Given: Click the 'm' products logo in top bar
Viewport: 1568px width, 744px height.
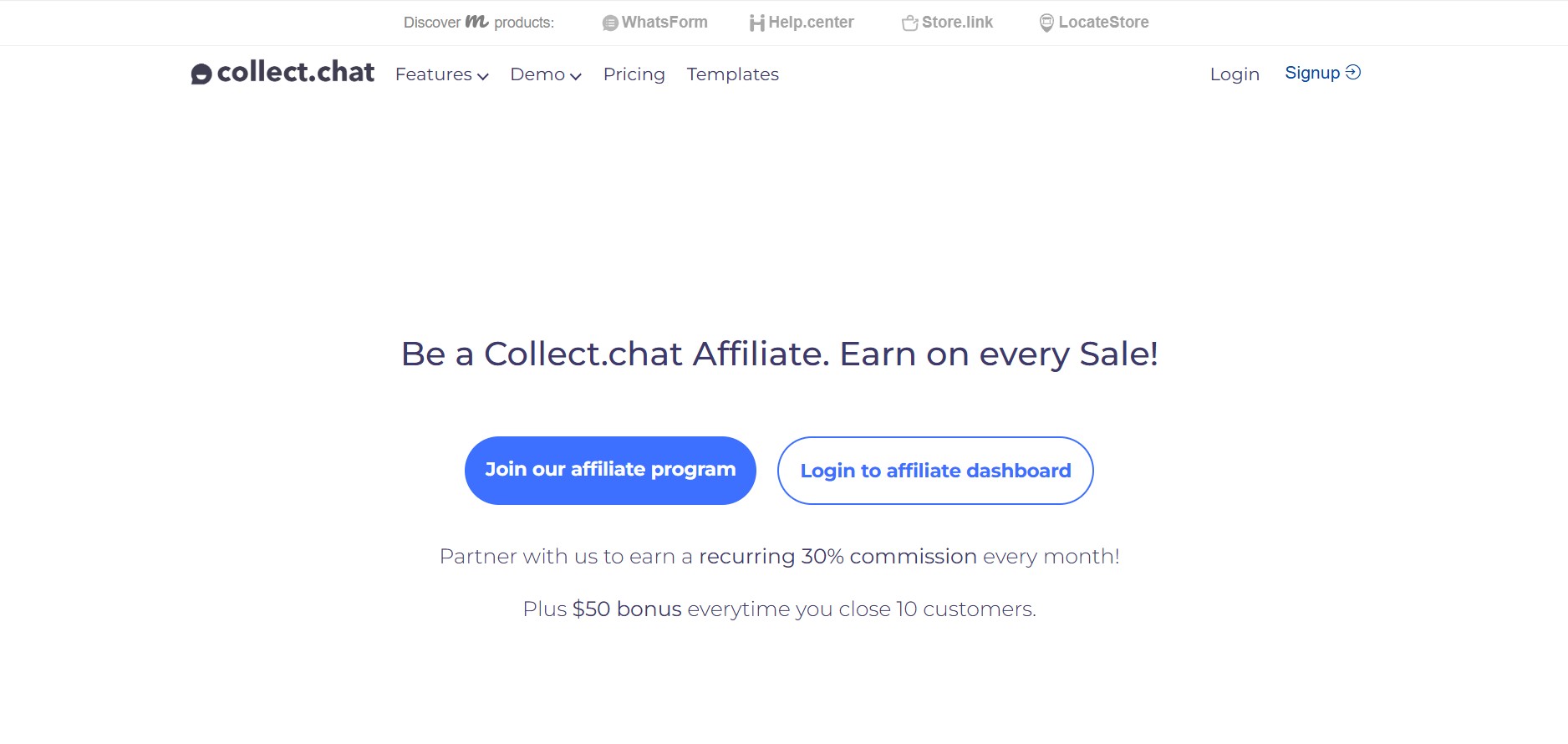Looking at the screenshot, I should [x=477, y=22].
